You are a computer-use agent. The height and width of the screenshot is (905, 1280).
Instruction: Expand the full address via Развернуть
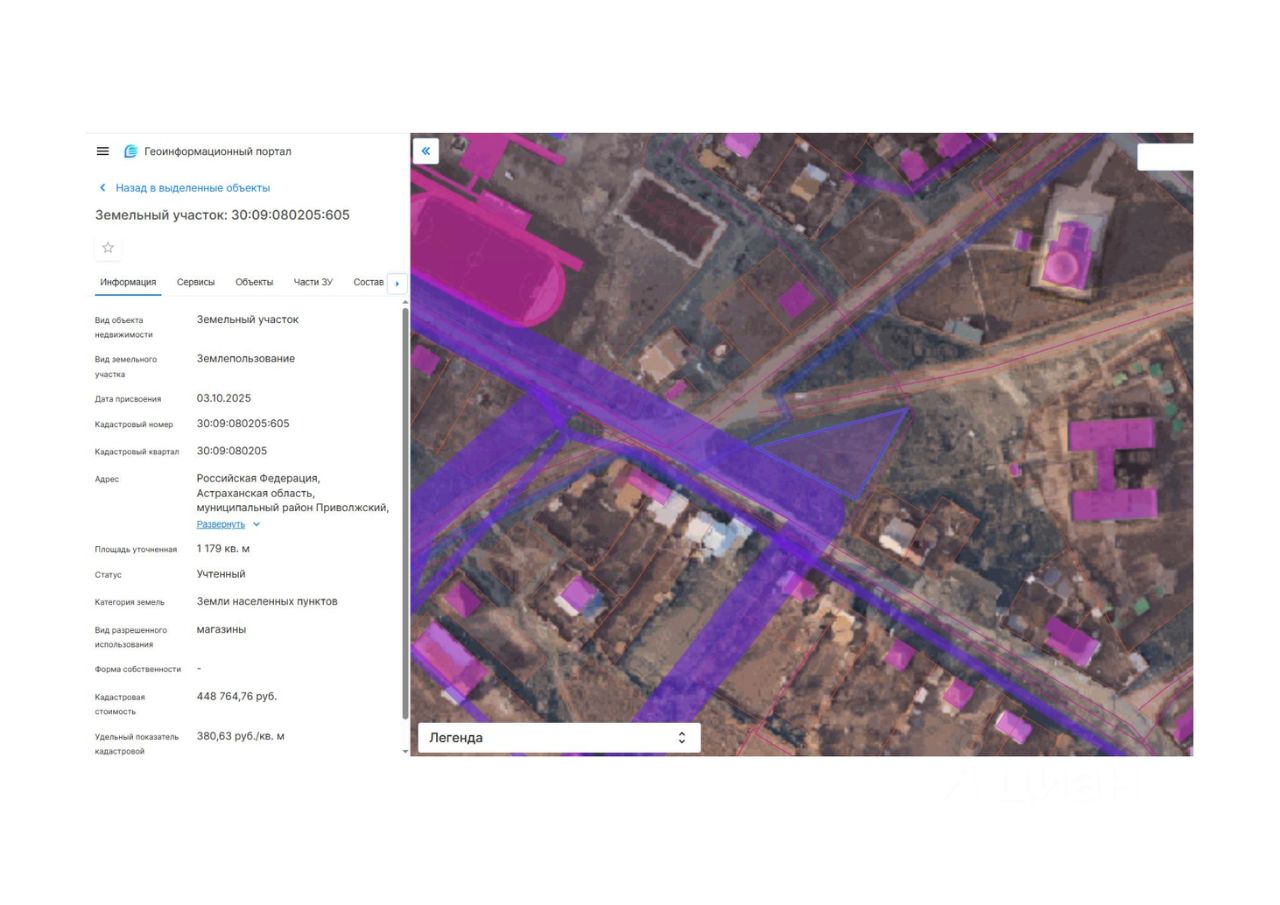[x=221, y=524]
